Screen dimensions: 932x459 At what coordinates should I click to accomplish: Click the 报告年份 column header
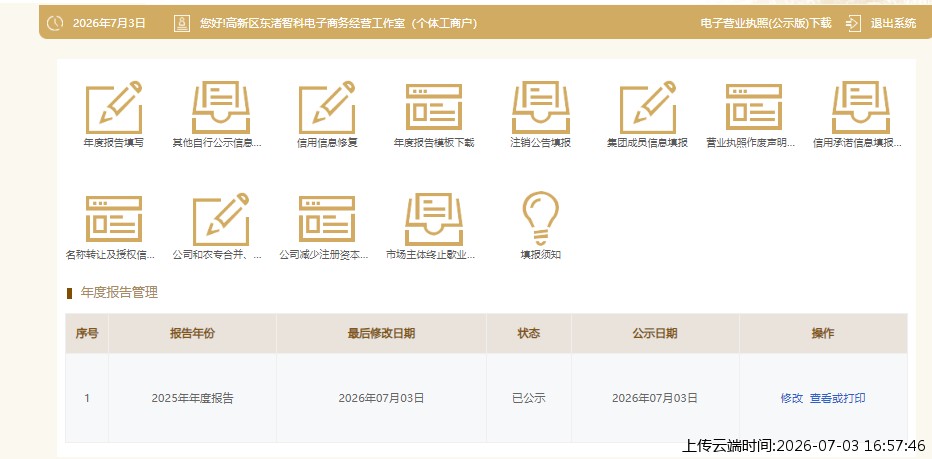click(193, 334)
